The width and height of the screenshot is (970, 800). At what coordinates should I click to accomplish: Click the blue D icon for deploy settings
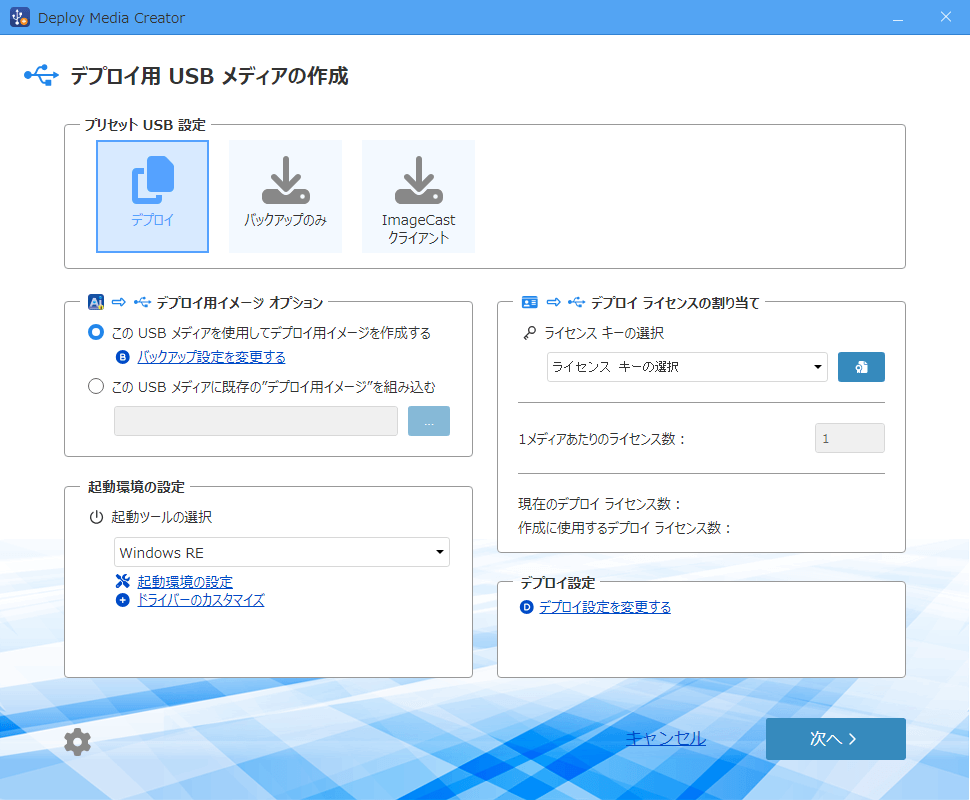[x=526, y=607]
